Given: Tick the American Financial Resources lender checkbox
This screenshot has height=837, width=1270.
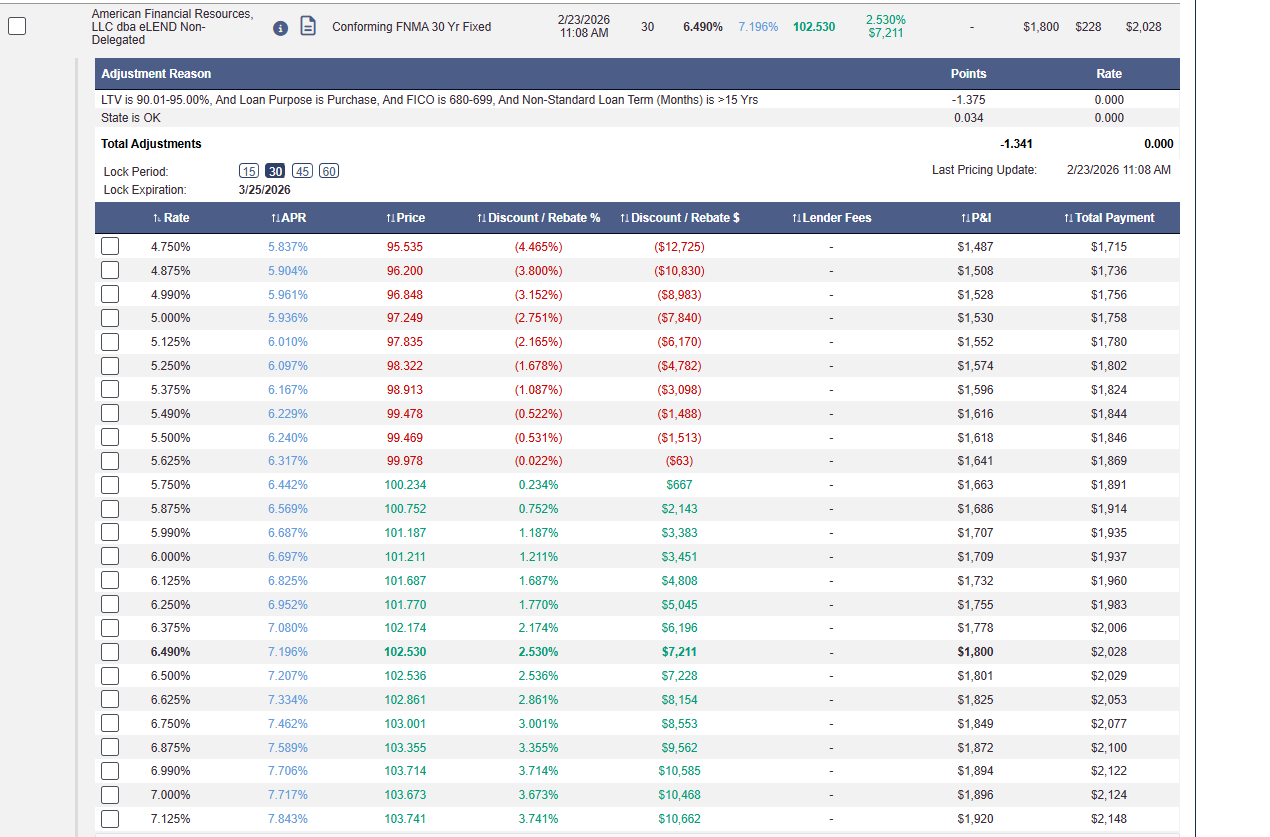Looking at the screenshot, I should tap(17, 27).
